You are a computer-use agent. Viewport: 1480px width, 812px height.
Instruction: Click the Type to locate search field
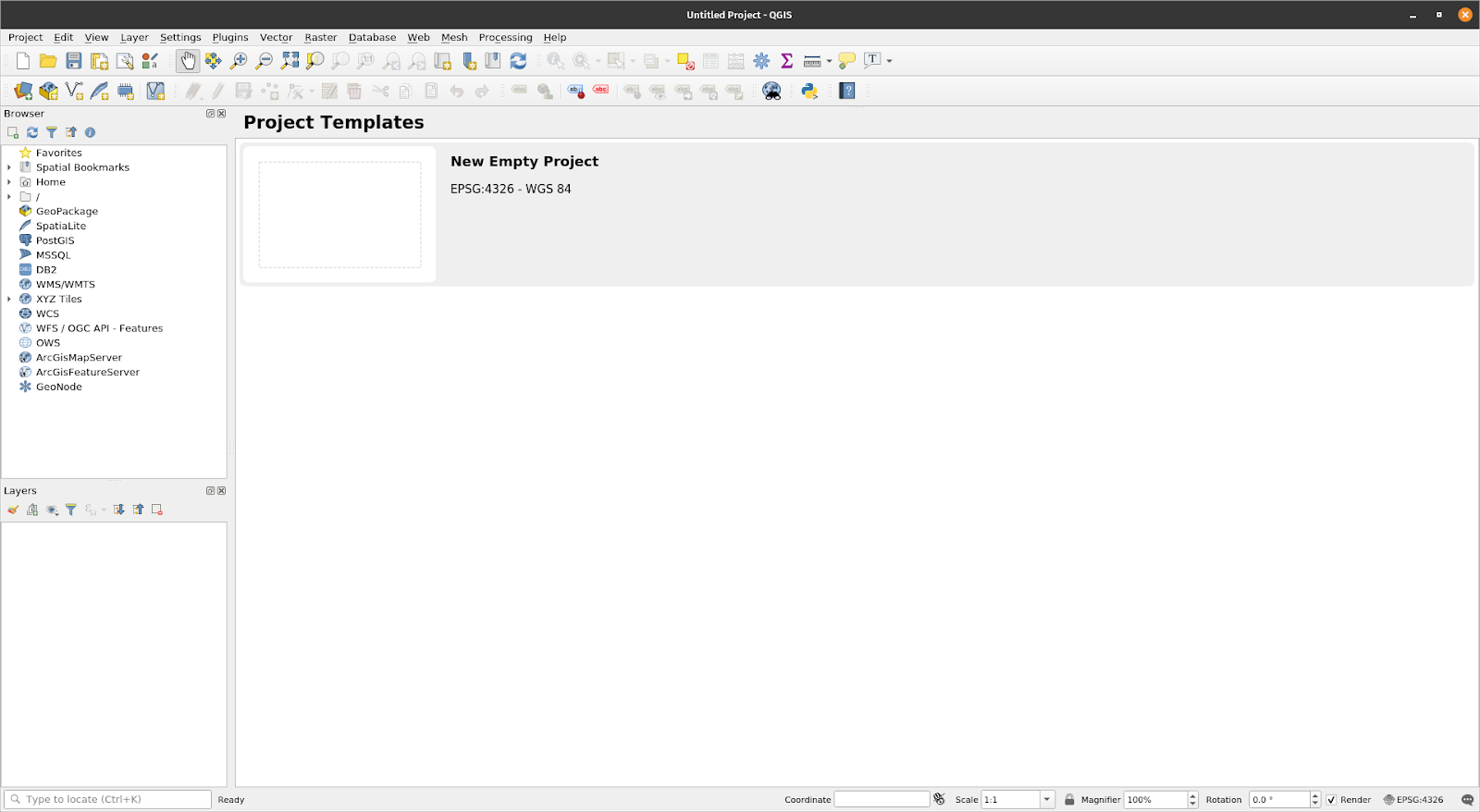tap(108, 800)
